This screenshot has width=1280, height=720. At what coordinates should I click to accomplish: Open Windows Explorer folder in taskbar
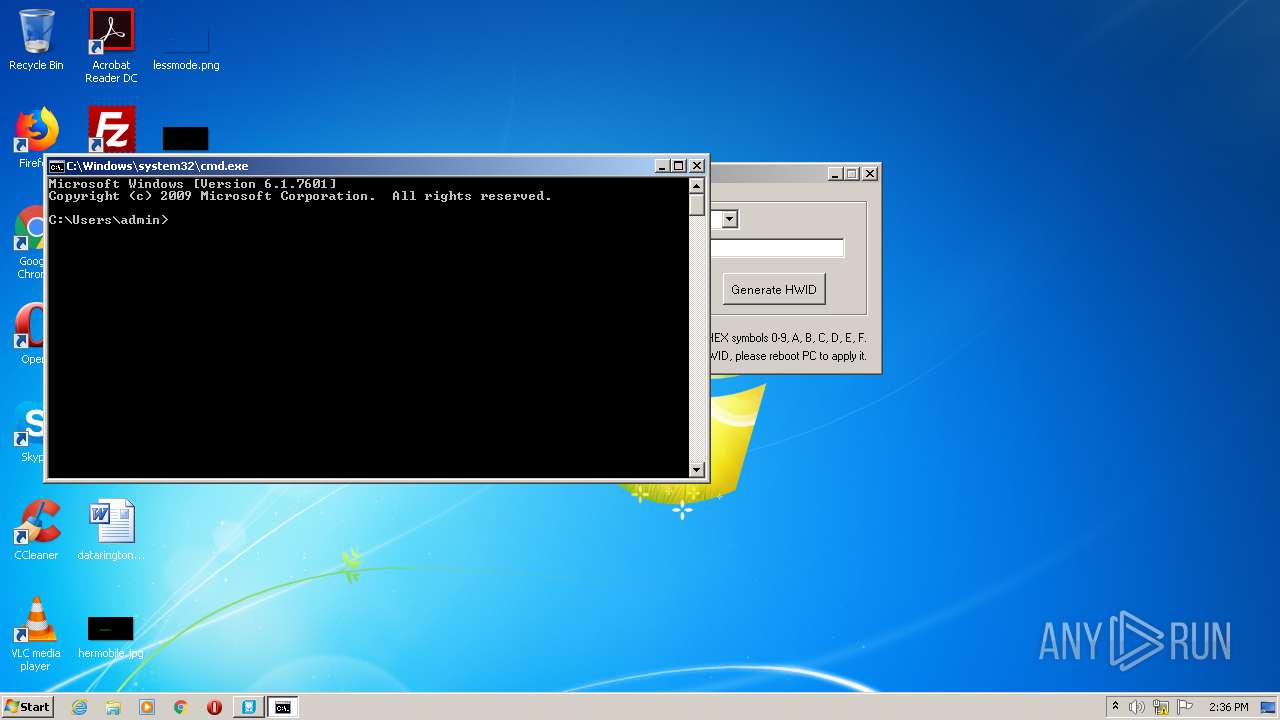tap(113, 707)
